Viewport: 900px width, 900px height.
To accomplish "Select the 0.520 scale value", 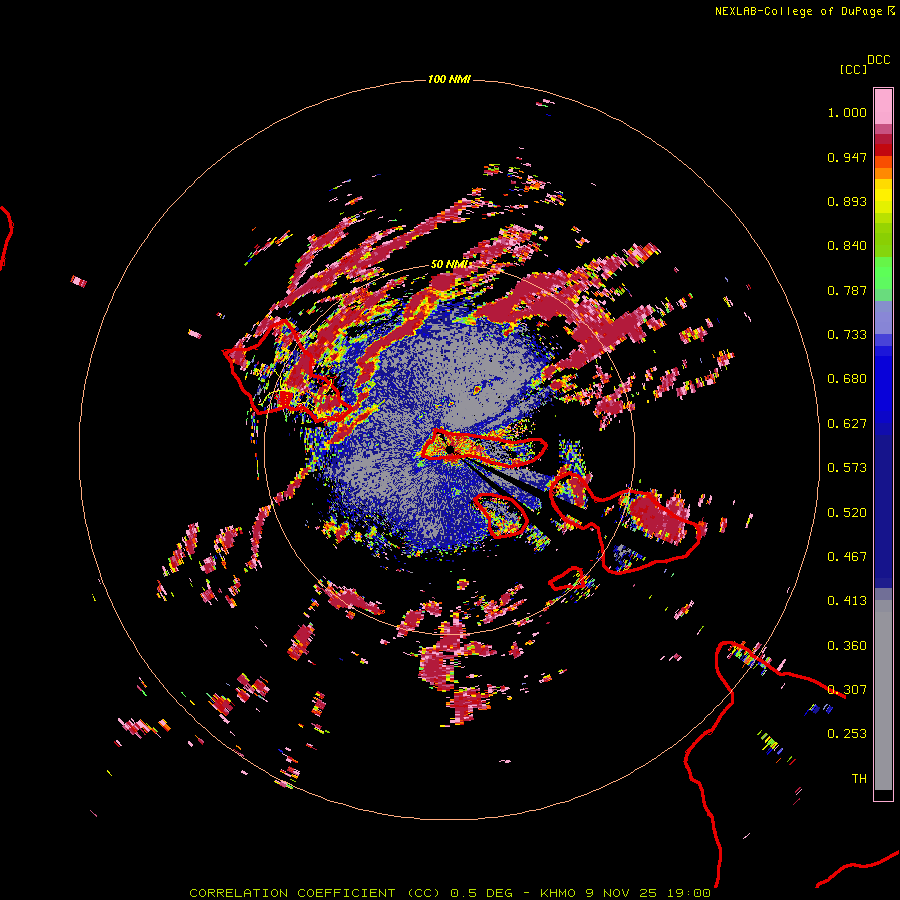I will [847, 513].
